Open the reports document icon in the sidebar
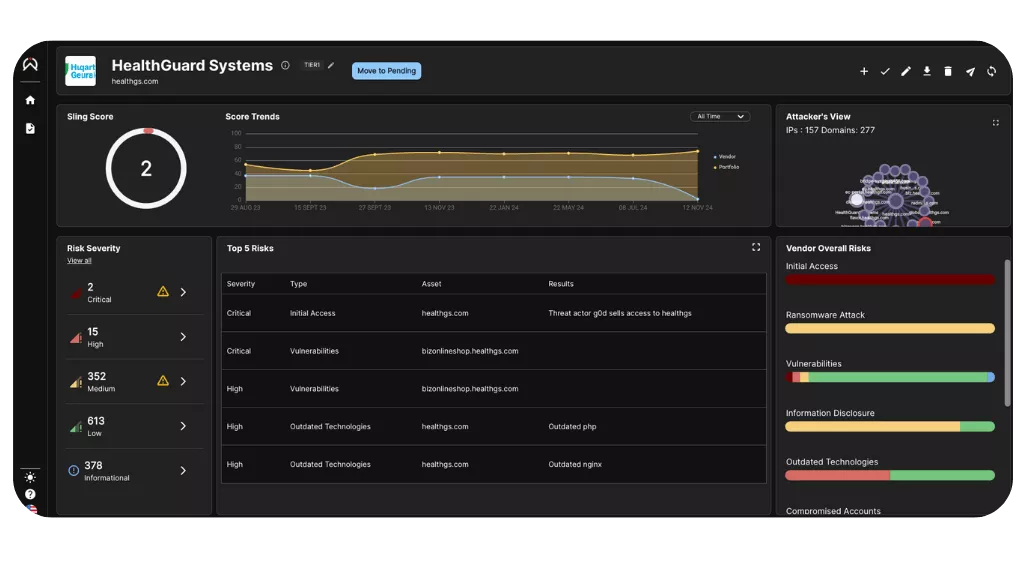 coord(30,128)
